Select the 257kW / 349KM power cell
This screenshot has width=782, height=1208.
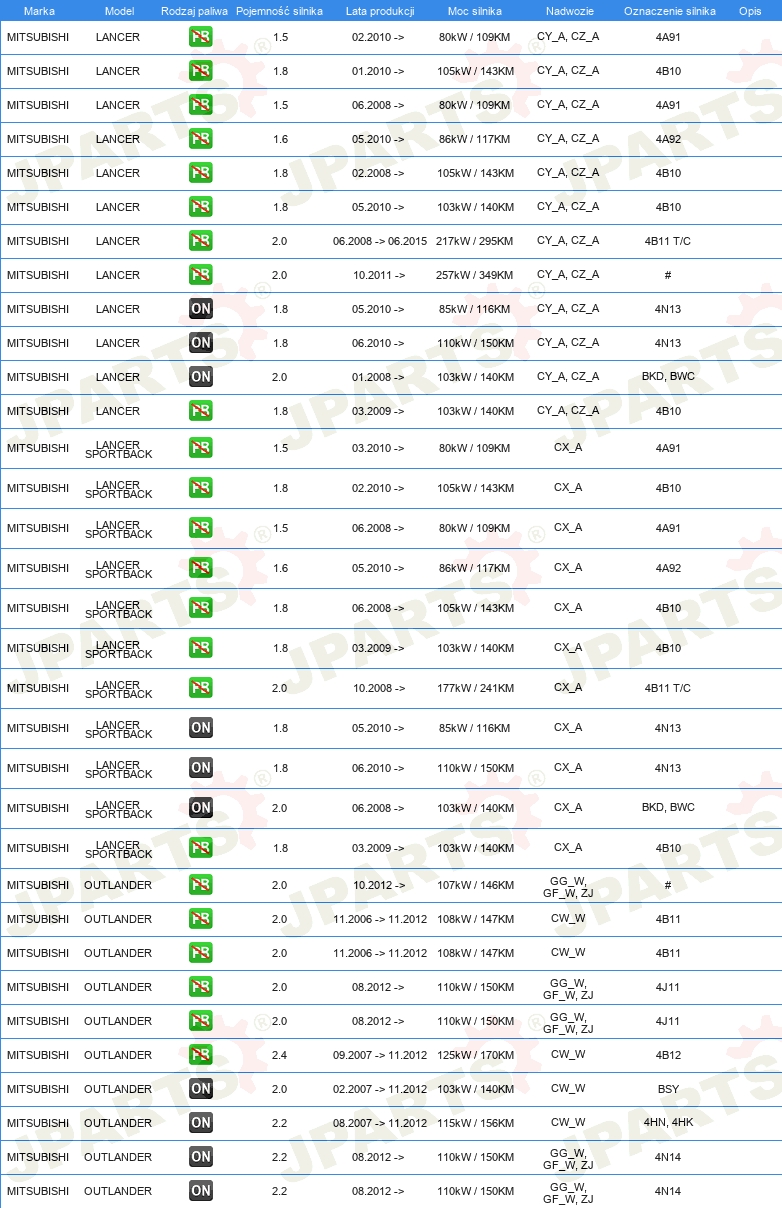click(x=475, y=275)
